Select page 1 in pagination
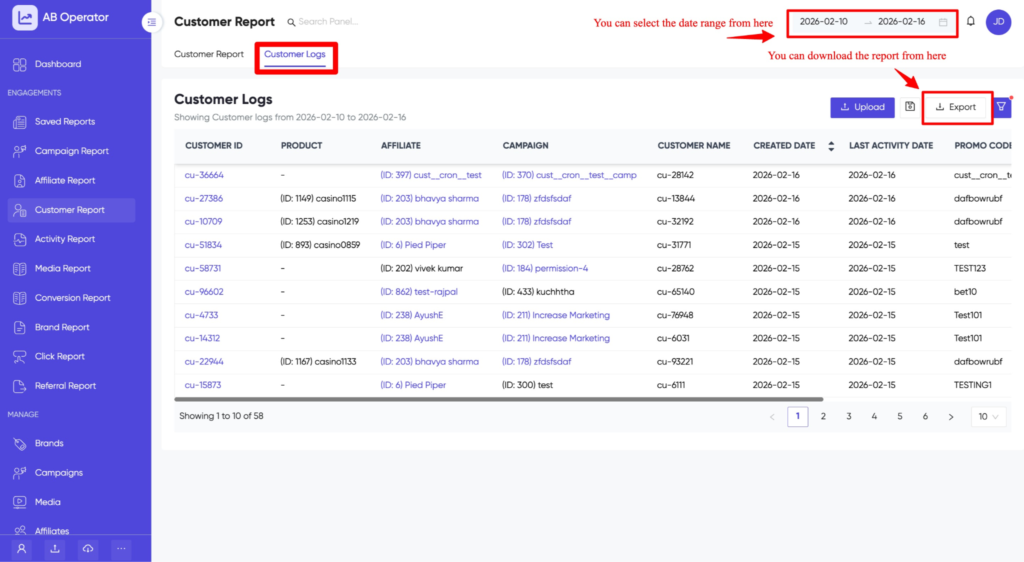The width and height of the screenshot is (1024, 562). pyautogui.click(x=797, y=416)
